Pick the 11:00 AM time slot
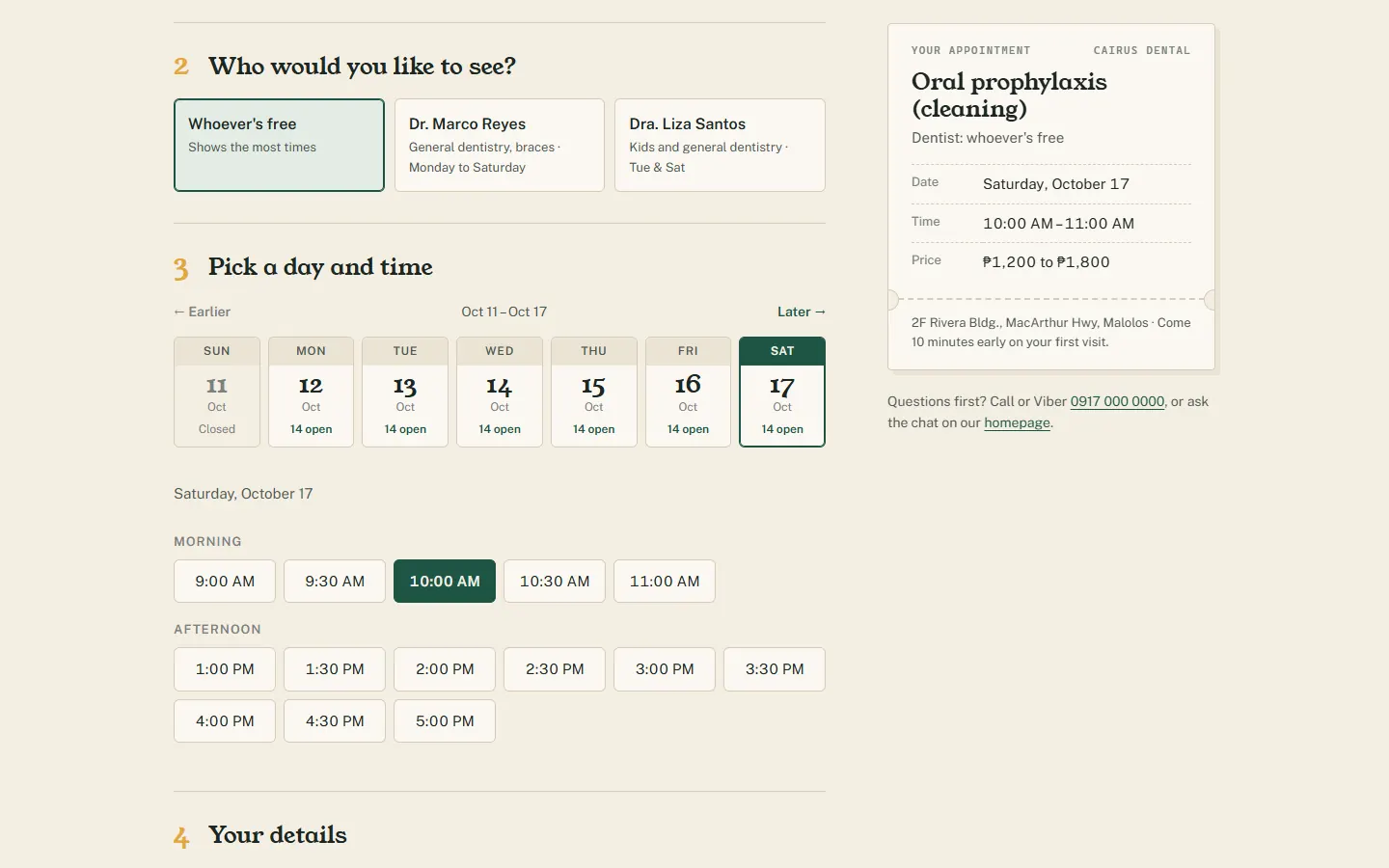 pos(665,582)
